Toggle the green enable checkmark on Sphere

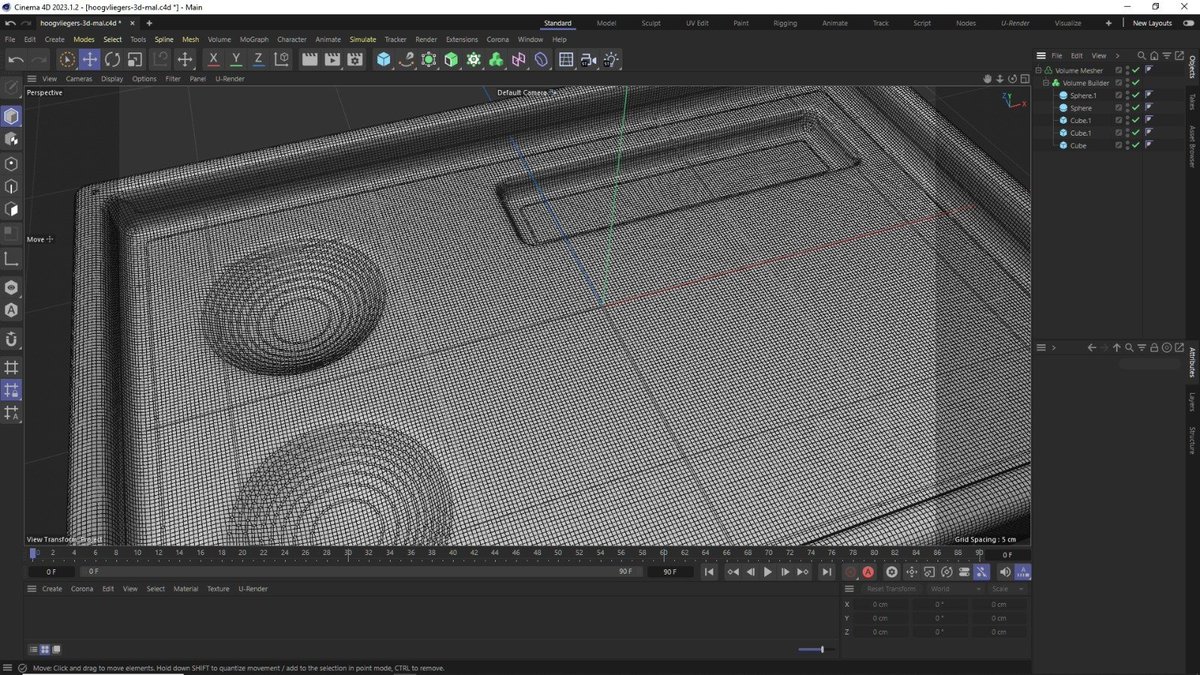click(1135, 107)
